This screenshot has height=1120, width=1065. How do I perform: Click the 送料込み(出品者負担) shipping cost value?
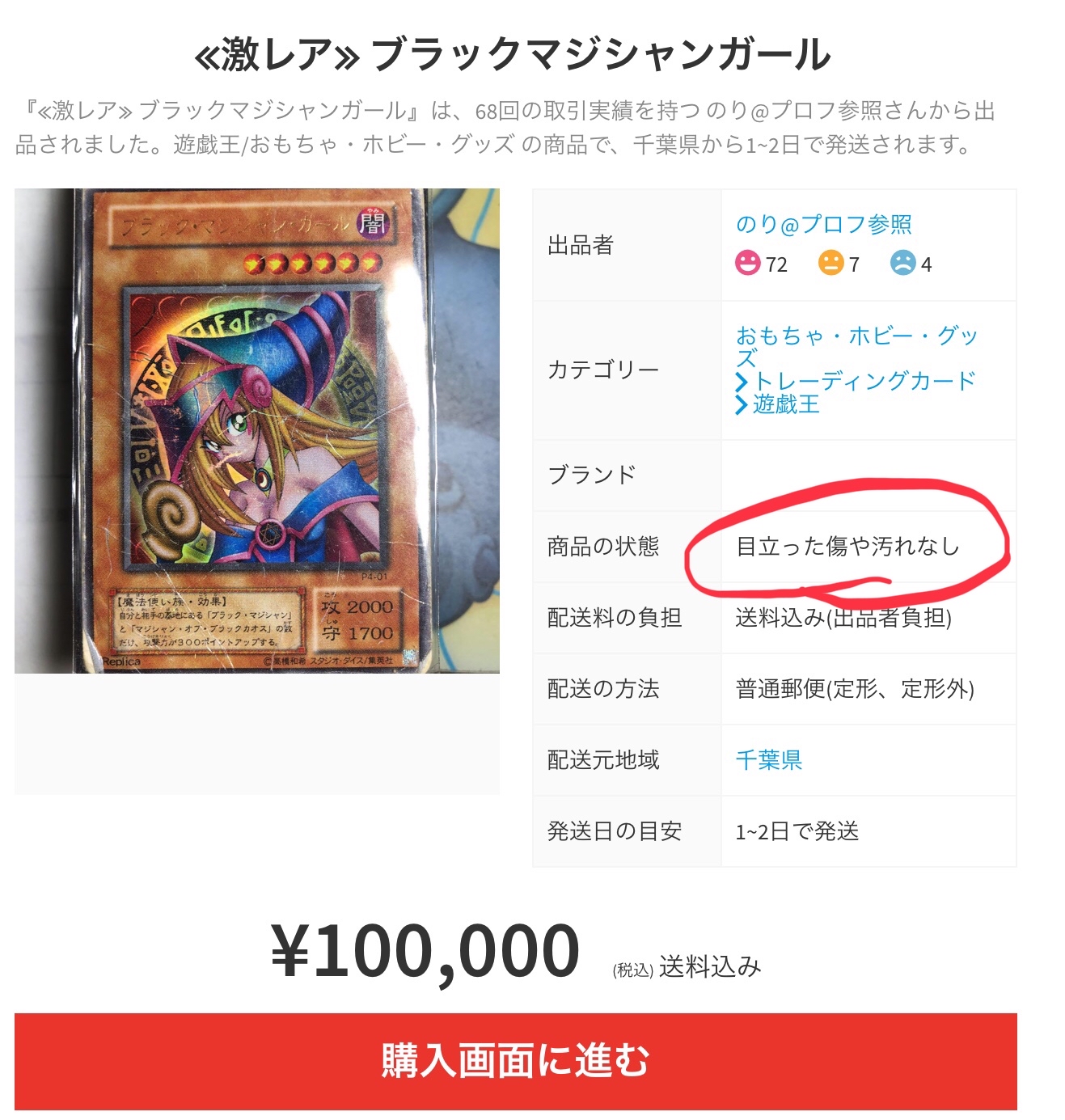pos(843,618)
